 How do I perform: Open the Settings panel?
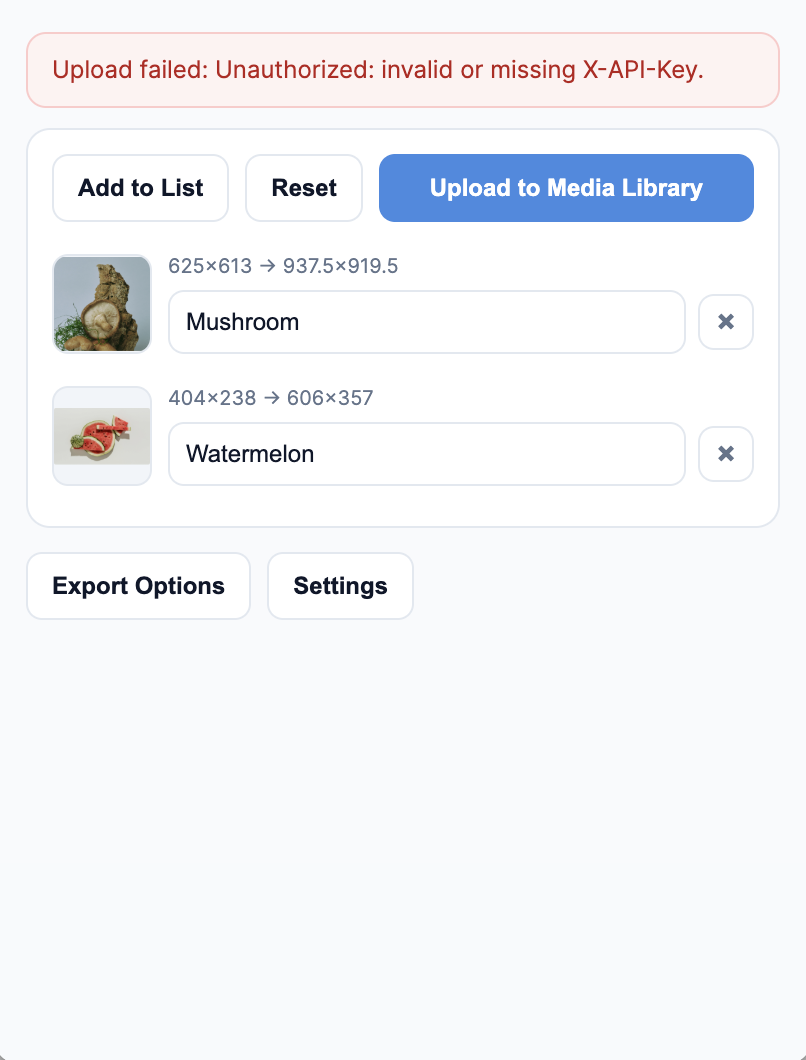coord(340,586)
